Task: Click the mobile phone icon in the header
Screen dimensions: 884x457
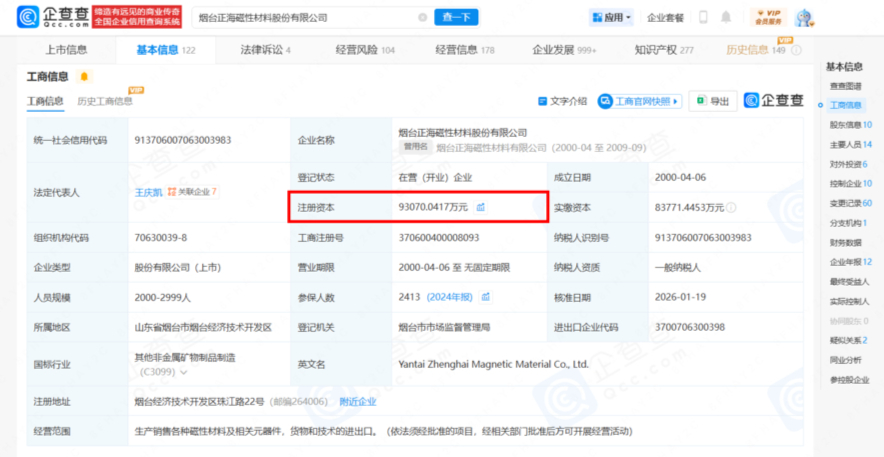Action: [703, 17]
